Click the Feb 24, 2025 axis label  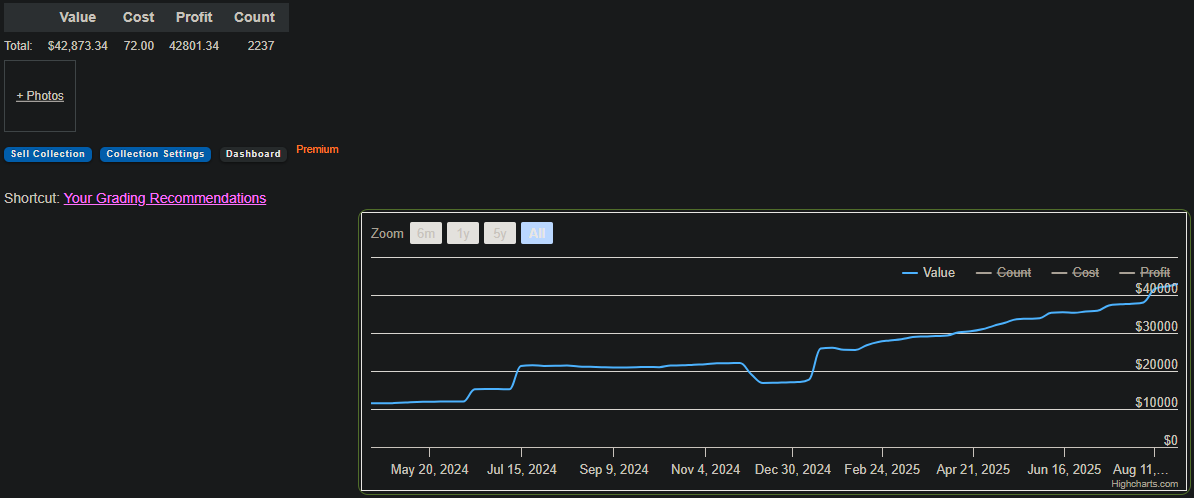(882, 469)
